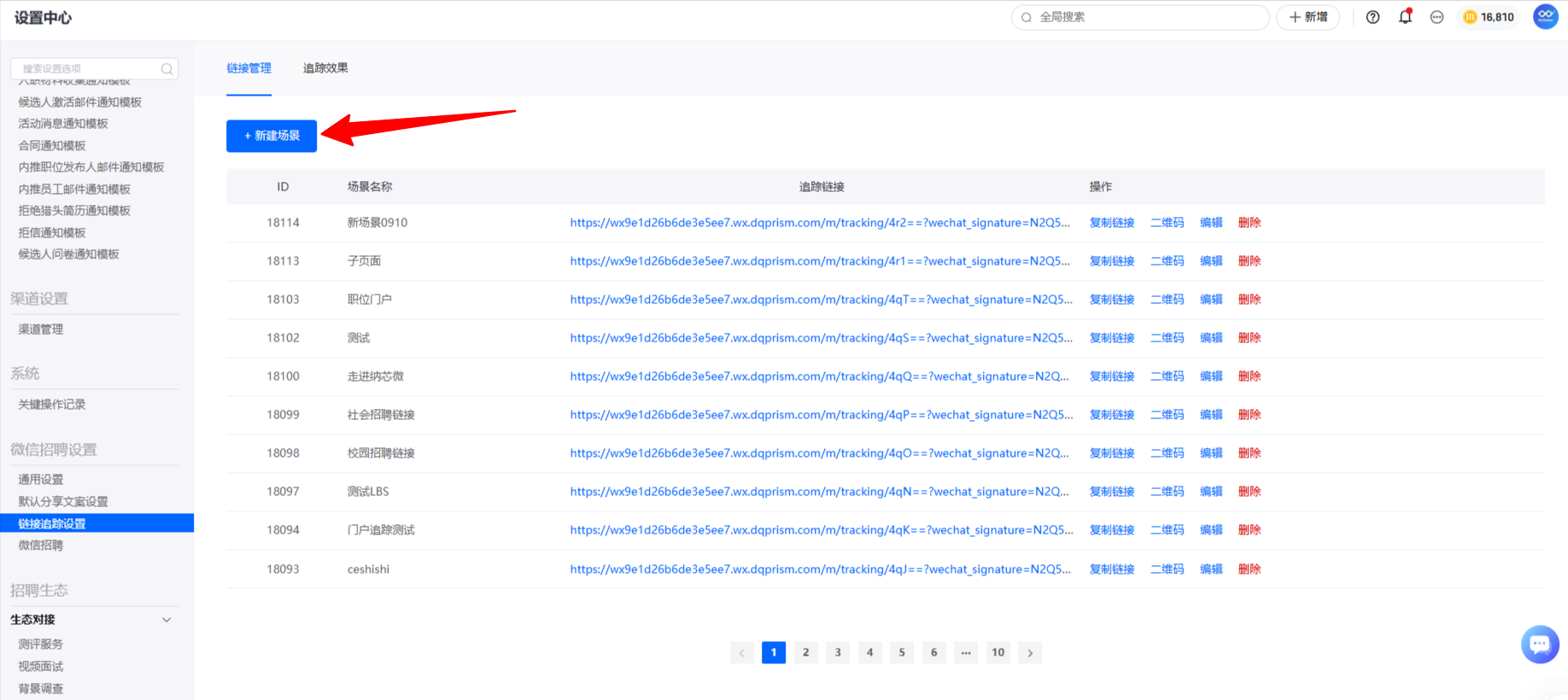Go to page 10
The width and height of the screenshot is (1568, 700).
(998, 653)
